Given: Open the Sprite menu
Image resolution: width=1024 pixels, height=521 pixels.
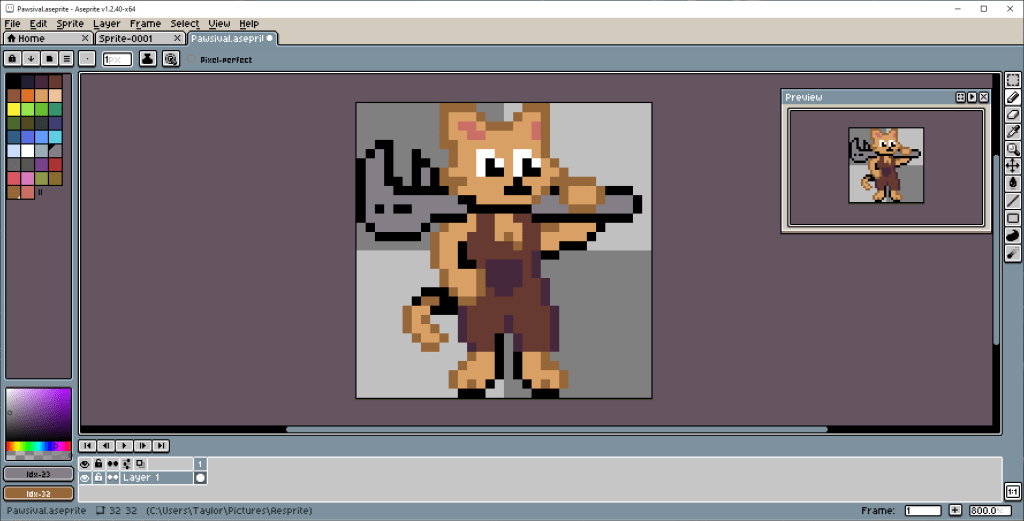Looking at the screenshot, I should pyautogui.click(x=70, y=23).
